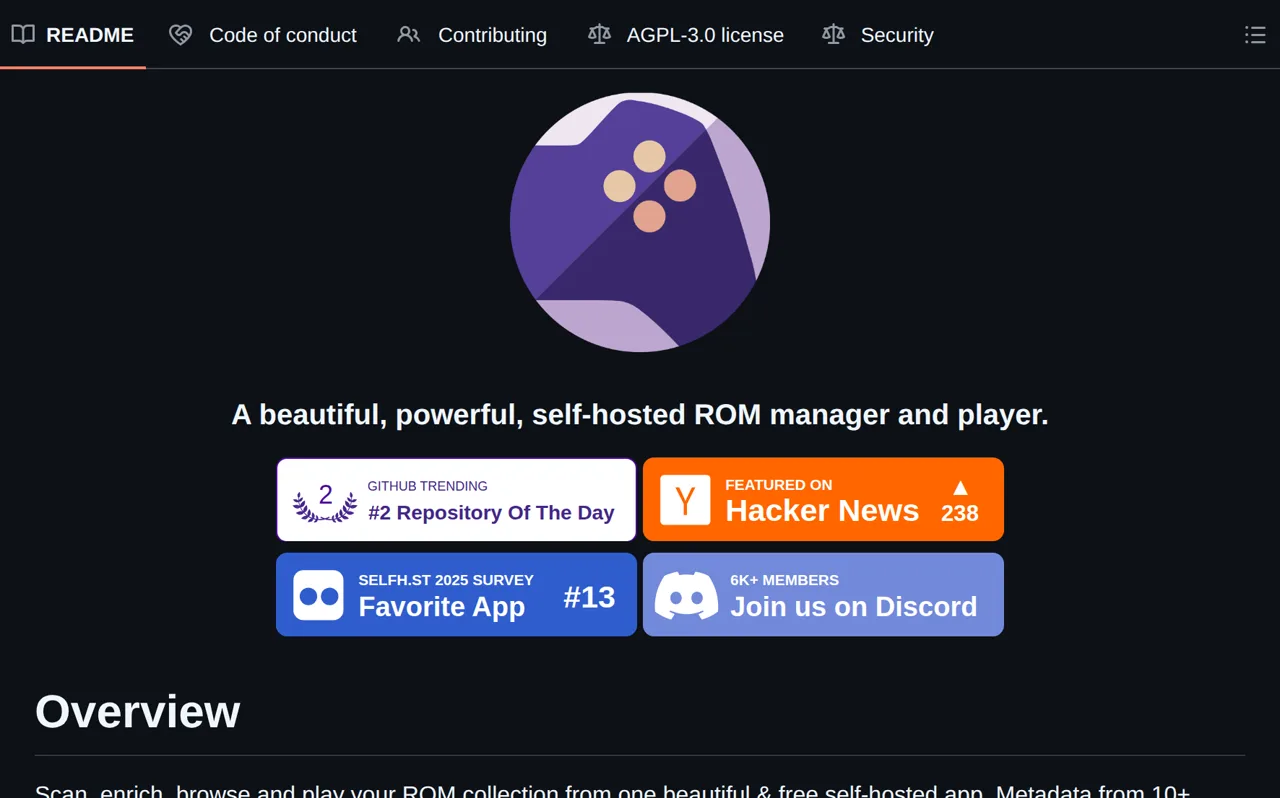Click the laurel wreath number 2 icon
The image size is (1280, 798).
325,502
